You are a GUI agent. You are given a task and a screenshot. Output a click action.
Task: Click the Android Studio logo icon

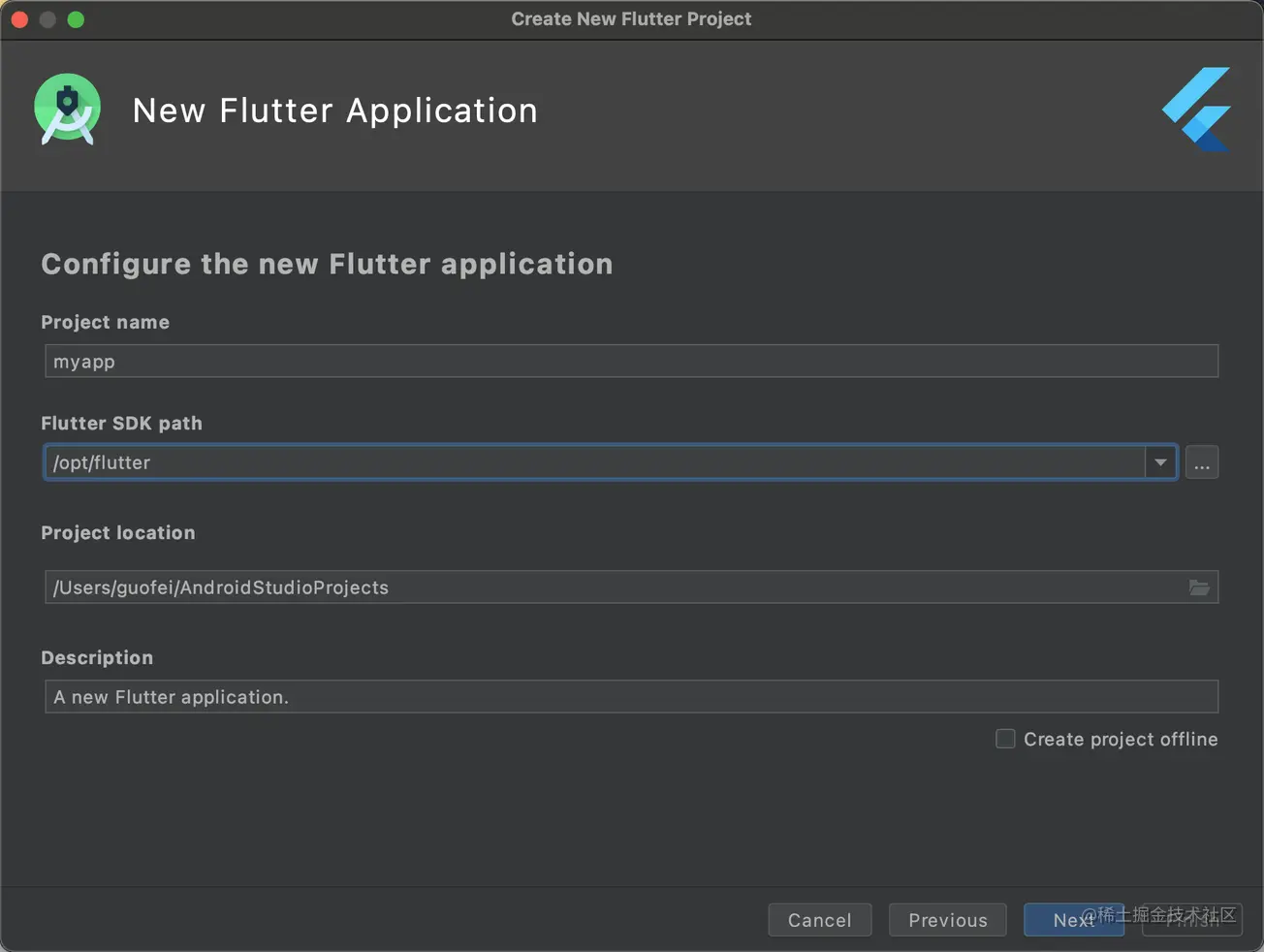coord(68,110)
